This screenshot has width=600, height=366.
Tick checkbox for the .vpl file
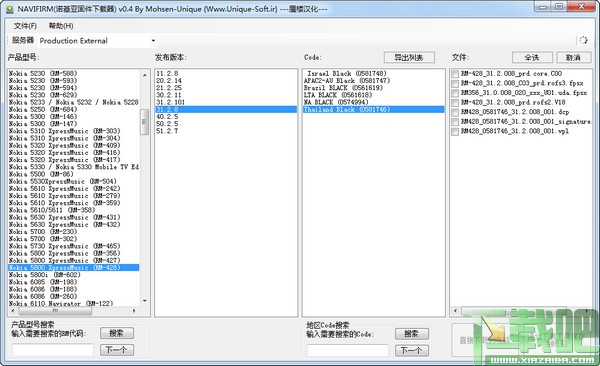(455, 131)
